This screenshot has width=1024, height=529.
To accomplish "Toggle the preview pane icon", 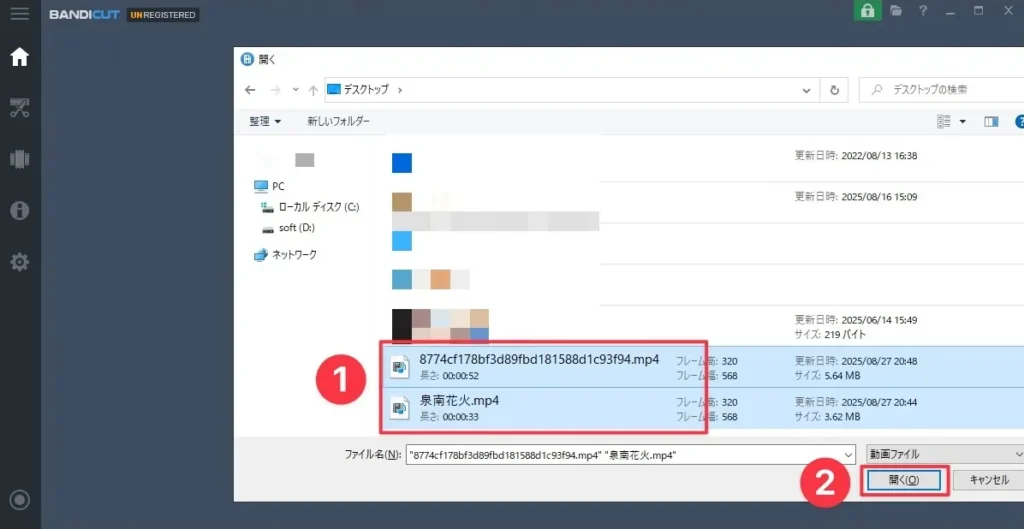I will (991, 121).
